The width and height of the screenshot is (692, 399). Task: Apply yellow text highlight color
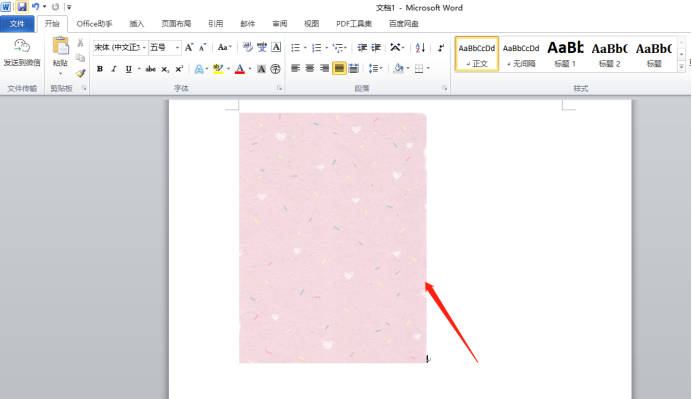(x=218, y=69)
